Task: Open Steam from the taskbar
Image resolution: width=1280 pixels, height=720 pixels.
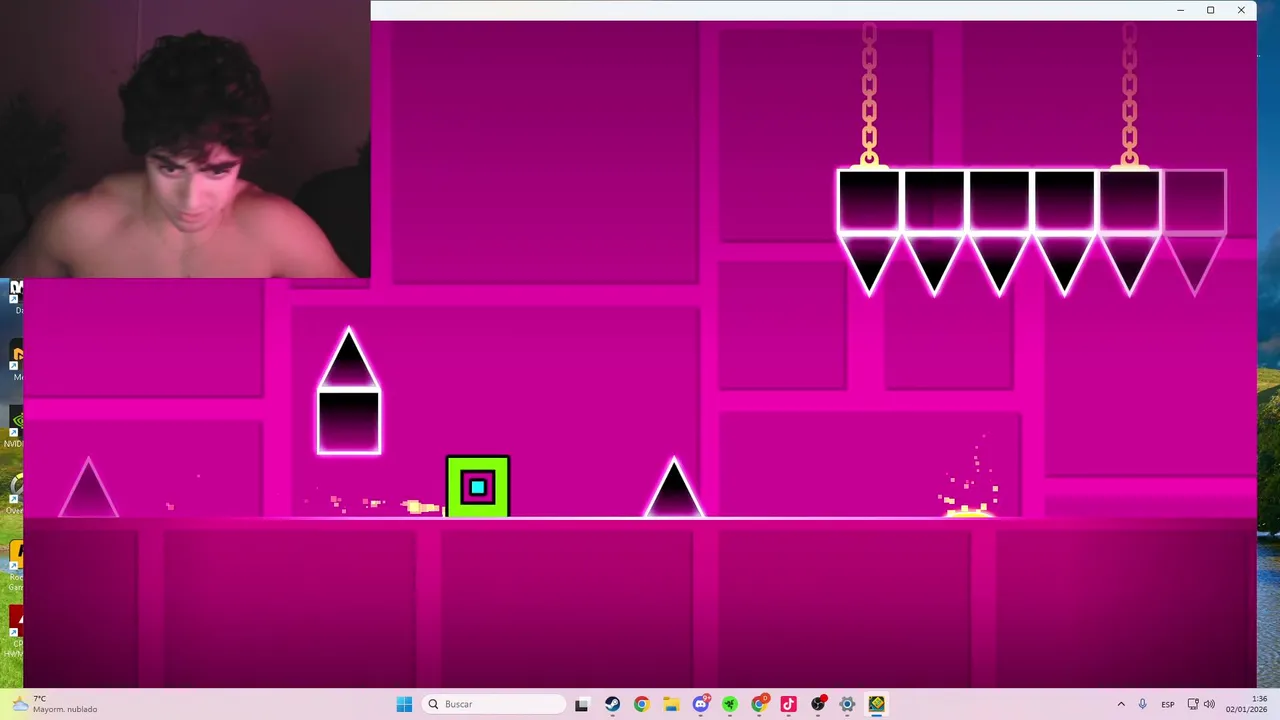Action: [612, 704]
